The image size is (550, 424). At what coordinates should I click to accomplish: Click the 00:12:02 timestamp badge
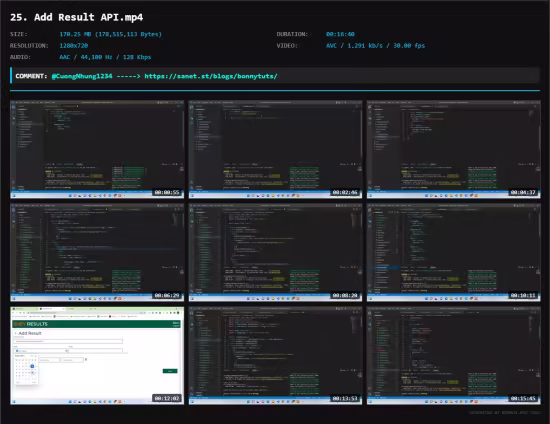tap(167, 398)
